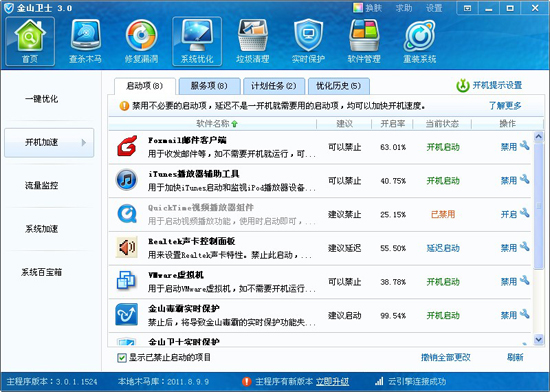Image resolution: width=550 pixels, height=392 pixels.
Task: Click the wrench icon in 金山毒霸 row
Action: click(x=524, y=313)
